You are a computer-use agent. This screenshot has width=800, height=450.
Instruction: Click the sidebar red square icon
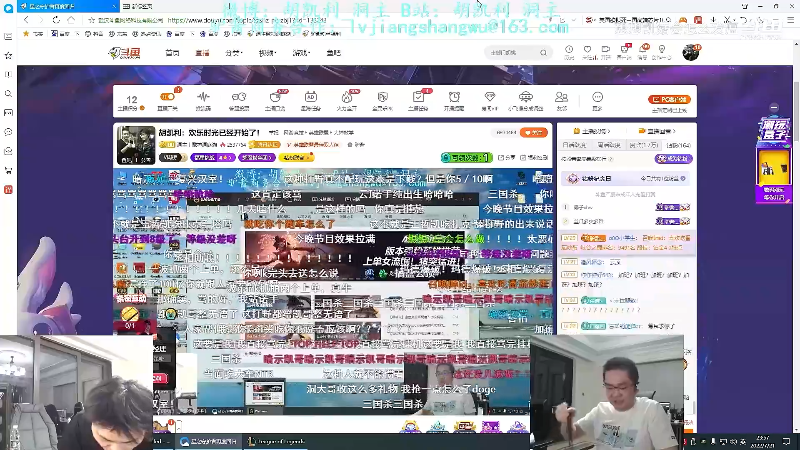[8, 189]
